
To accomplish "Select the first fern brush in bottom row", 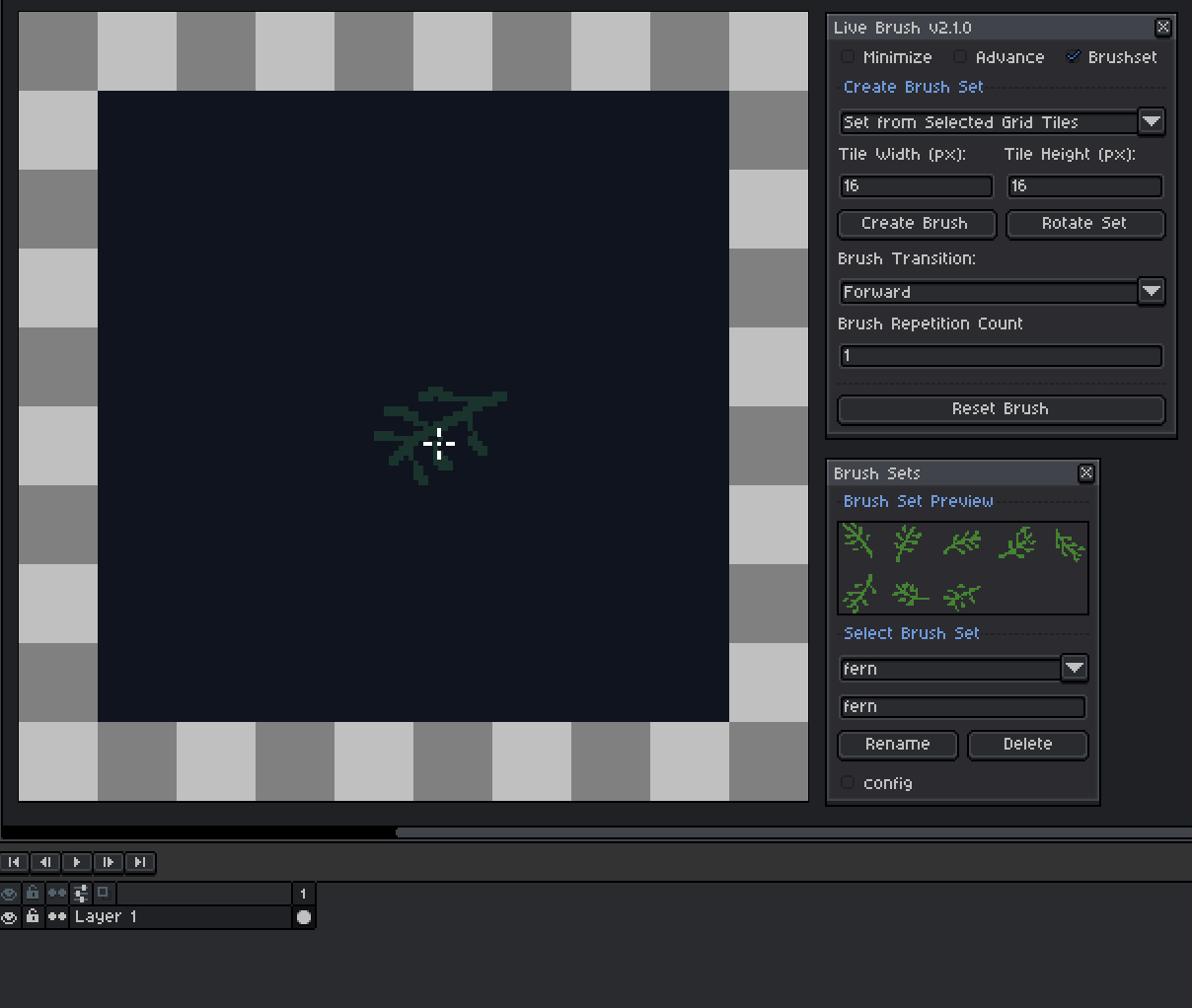I will (x=860, y=595).
